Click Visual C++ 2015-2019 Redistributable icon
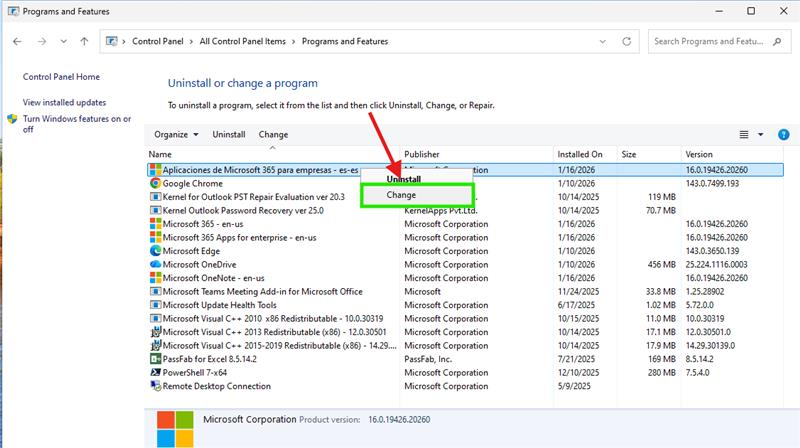The image size is (800, 448). pyautogui.click(x=156, y=345)
